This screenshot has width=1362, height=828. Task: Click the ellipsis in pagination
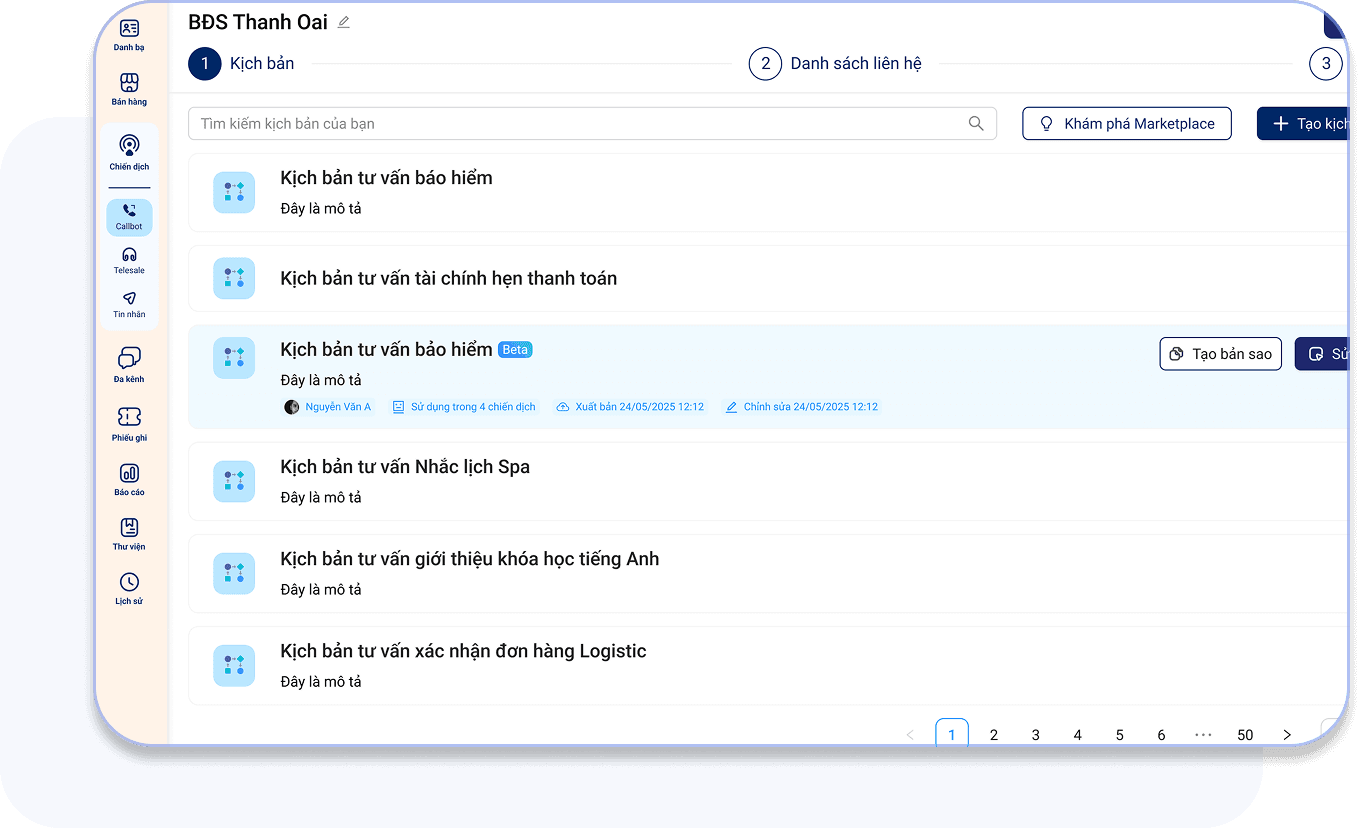(x=1203, y=733)
